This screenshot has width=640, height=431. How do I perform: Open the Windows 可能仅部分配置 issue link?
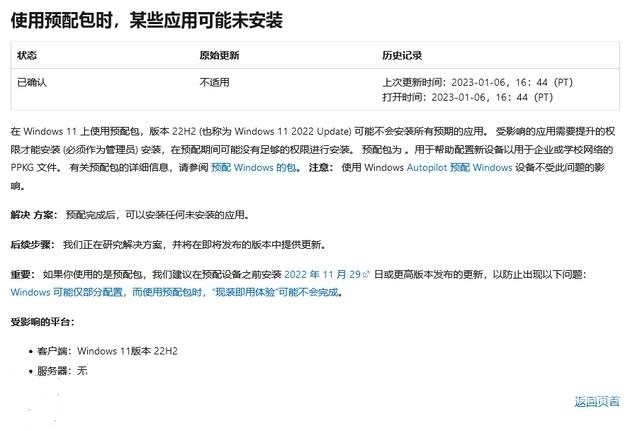(176, 292)
